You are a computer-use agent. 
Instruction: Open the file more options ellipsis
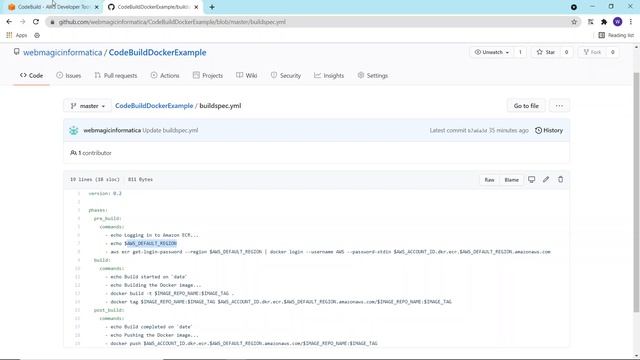[559, 106]
